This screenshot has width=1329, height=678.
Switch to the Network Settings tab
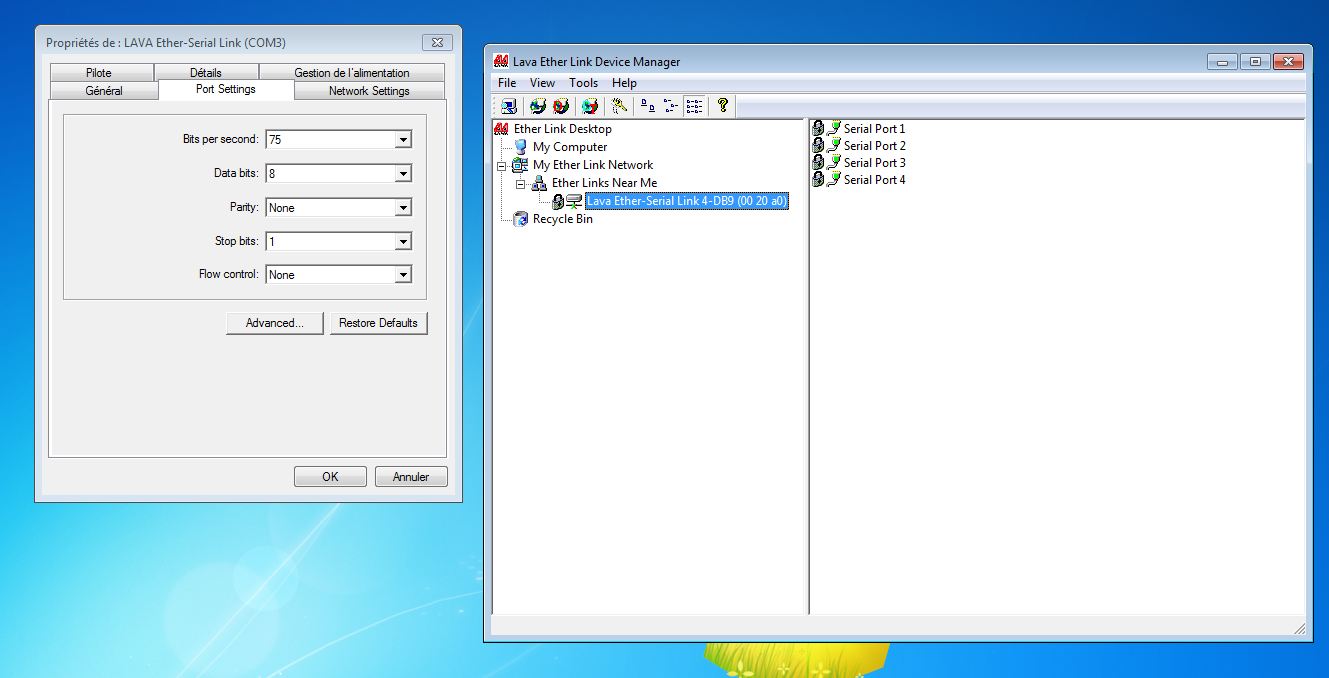click(369, 91)
